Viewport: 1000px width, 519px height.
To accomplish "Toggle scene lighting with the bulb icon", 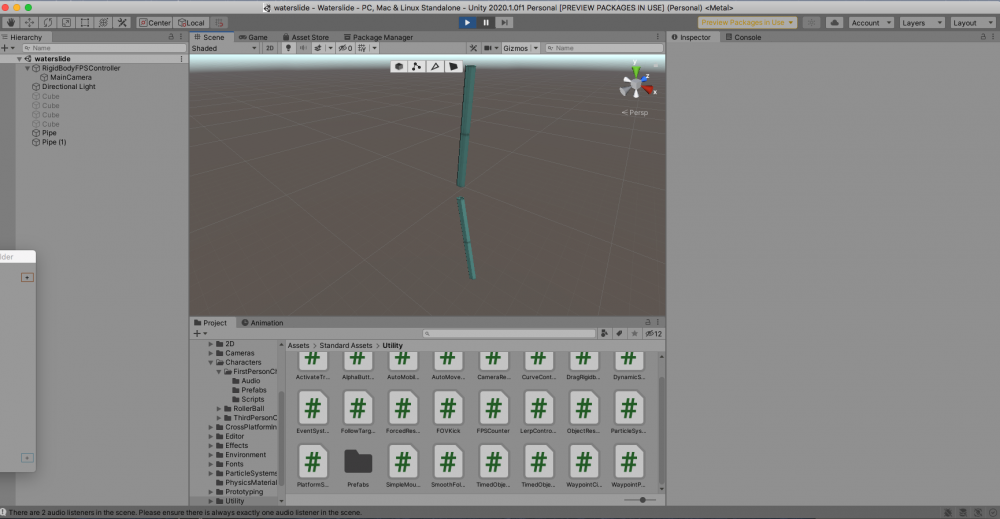I will pyautogui.click(x=288, y=48).
